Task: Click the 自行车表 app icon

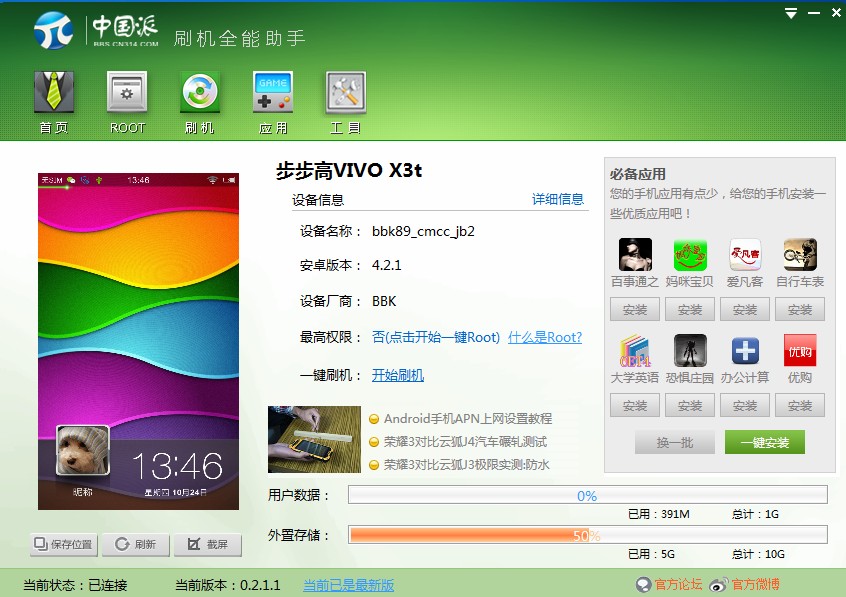Action: click(800, 254)
